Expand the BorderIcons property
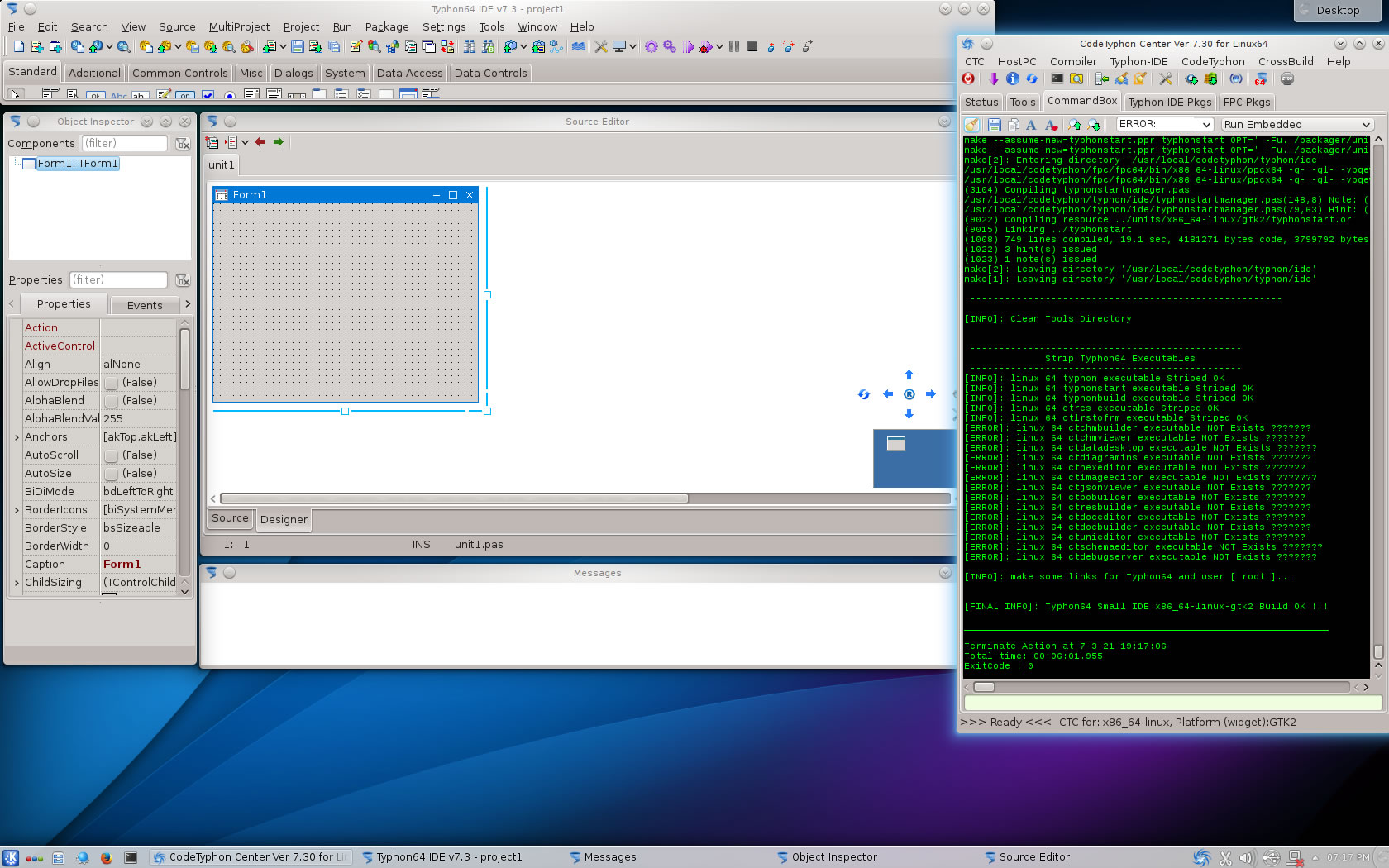 (17, 510)
